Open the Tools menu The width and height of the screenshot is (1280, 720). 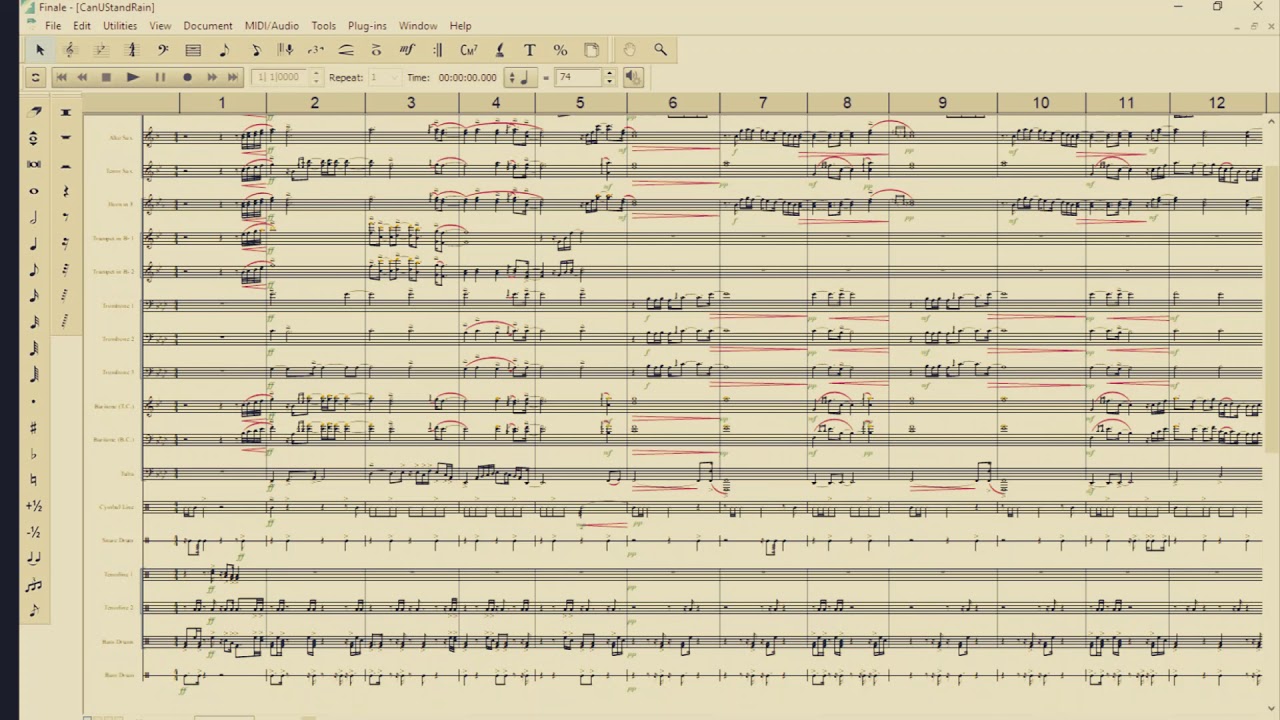pos(323,26)
